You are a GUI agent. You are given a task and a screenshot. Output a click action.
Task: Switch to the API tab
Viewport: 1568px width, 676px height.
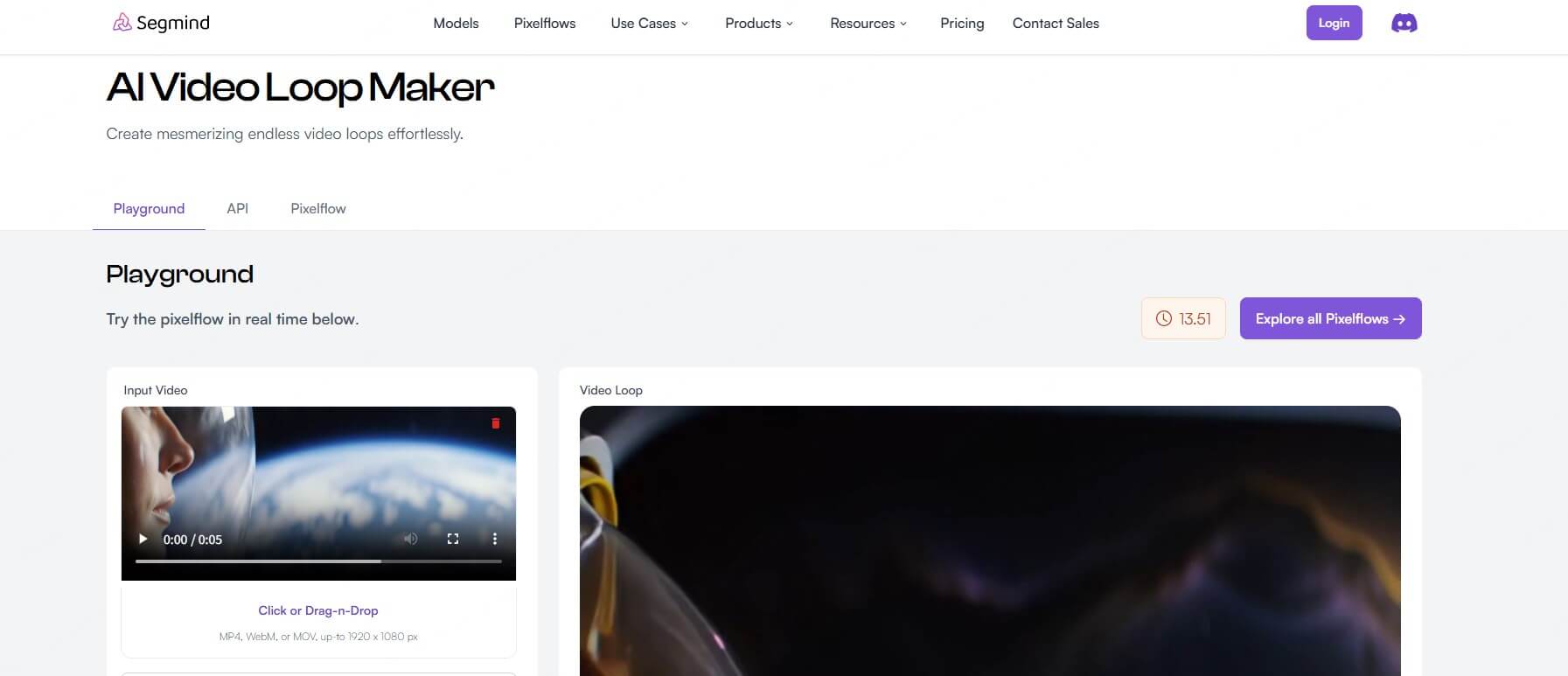(x=237, y=209)
